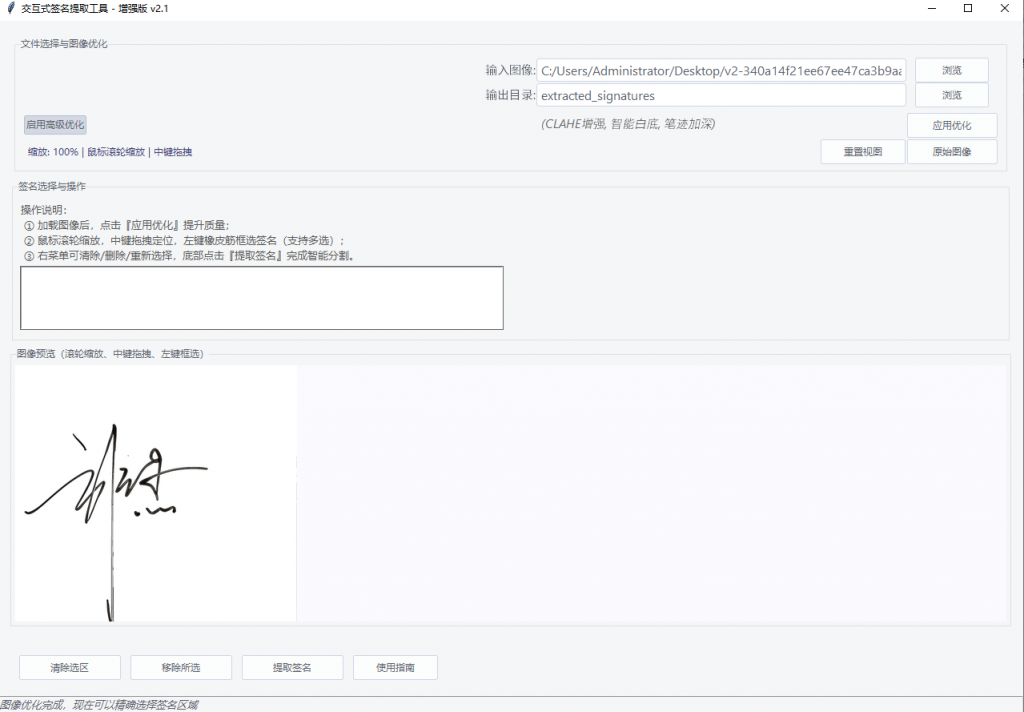The width and height of the screenshot is (1024, 712).
Task: Click 重置视图 to reset the view
Action: tap(862, 151)
